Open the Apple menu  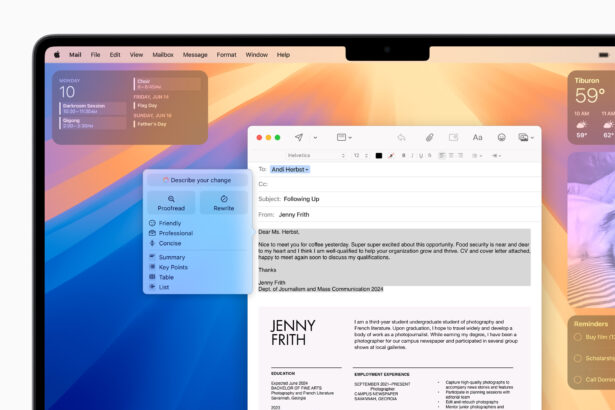57,55
